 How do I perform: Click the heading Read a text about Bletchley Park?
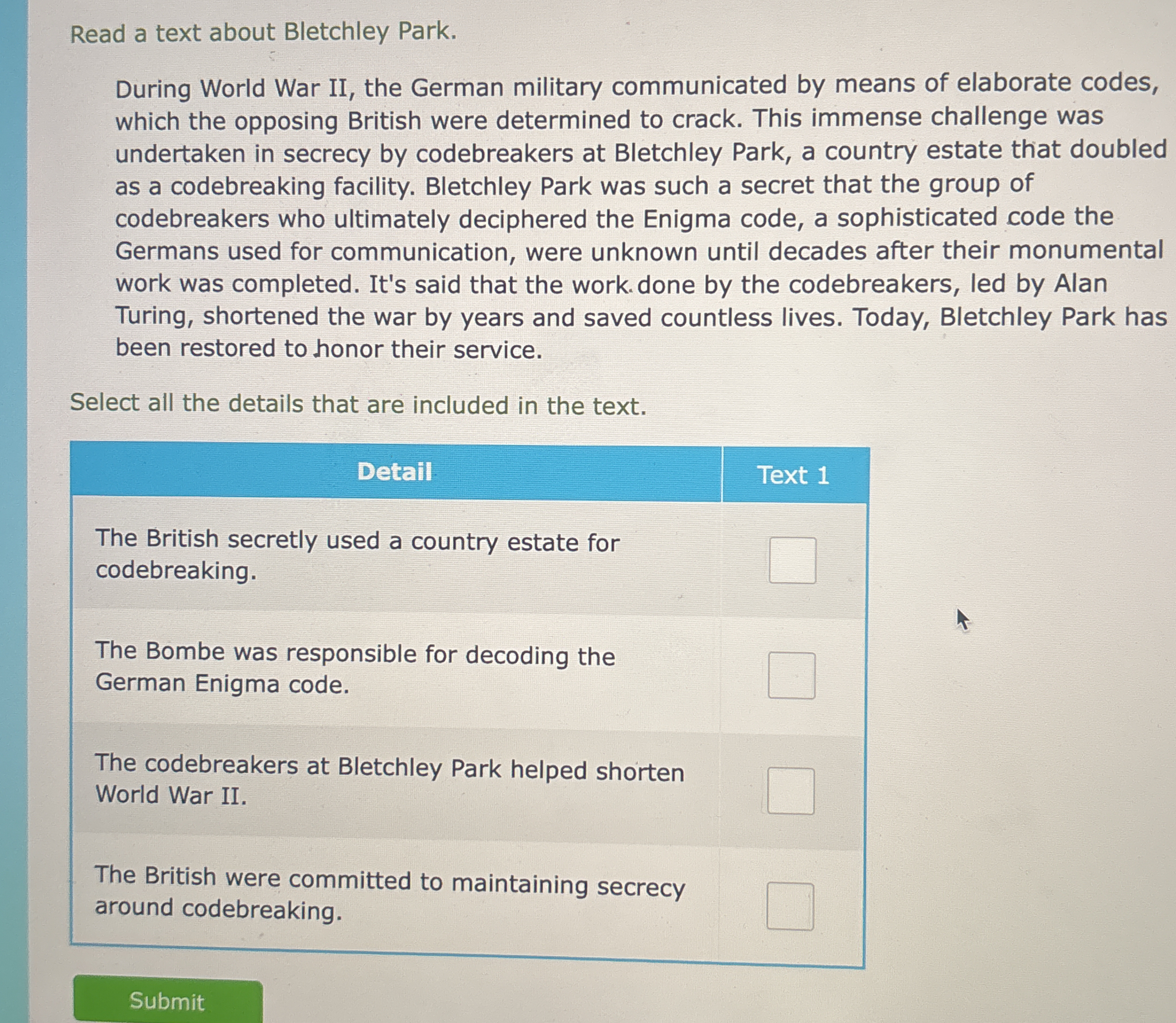[x=263, y=32]
